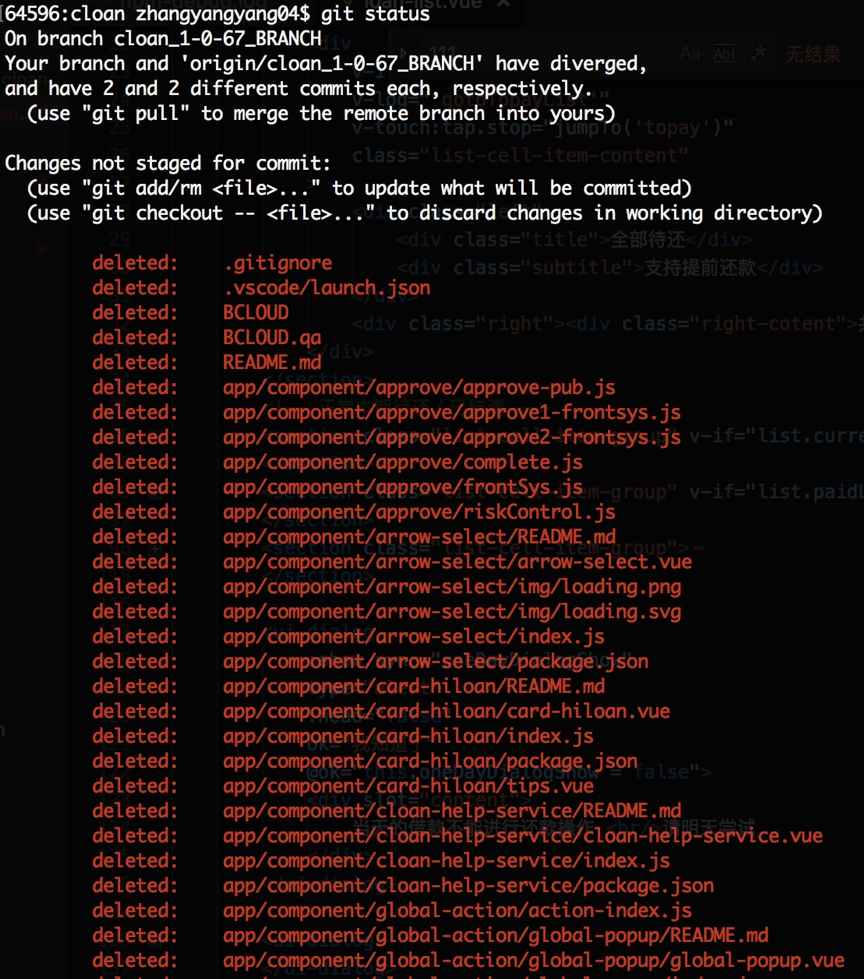Click the top-level README.md deleted entry
The width and height of the screenshot is (864, 979).
click(272, 363)
